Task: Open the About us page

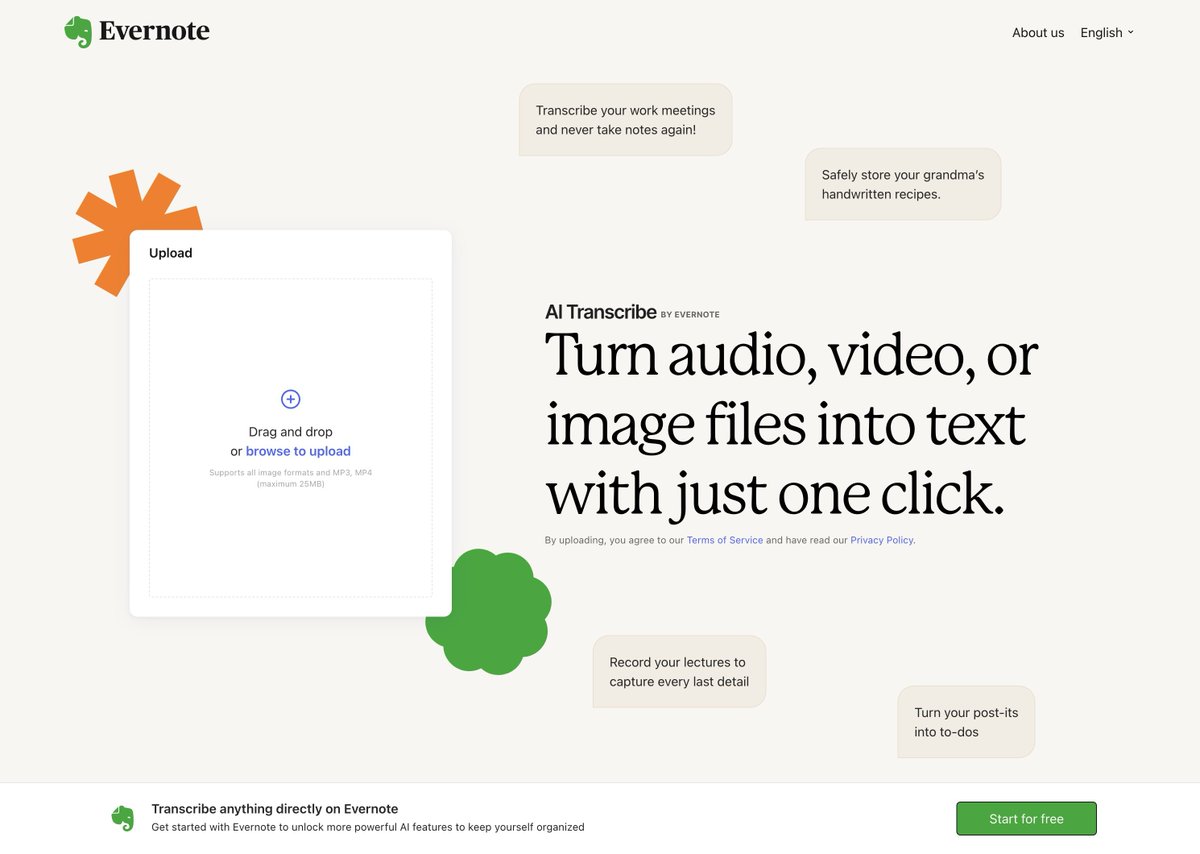Action: pos(1038,32)
